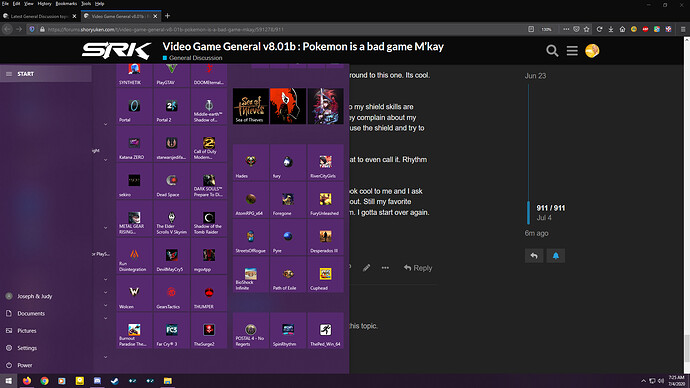Expand the START hamburger menu
This screenshot has width=690, height=388.
(9, 74)
